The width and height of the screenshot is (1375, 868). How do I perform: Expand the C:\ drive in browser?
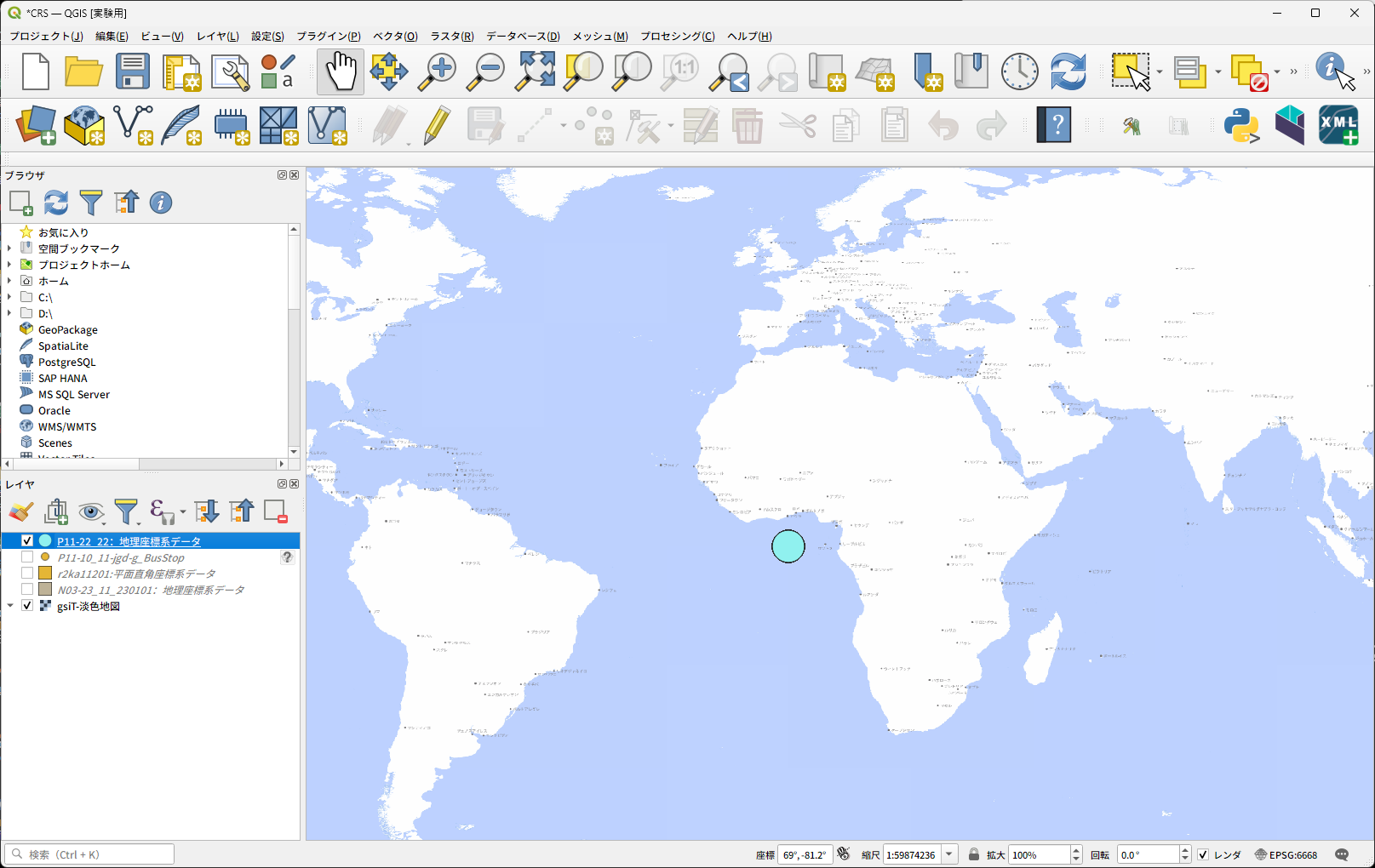tap(9, 297)
